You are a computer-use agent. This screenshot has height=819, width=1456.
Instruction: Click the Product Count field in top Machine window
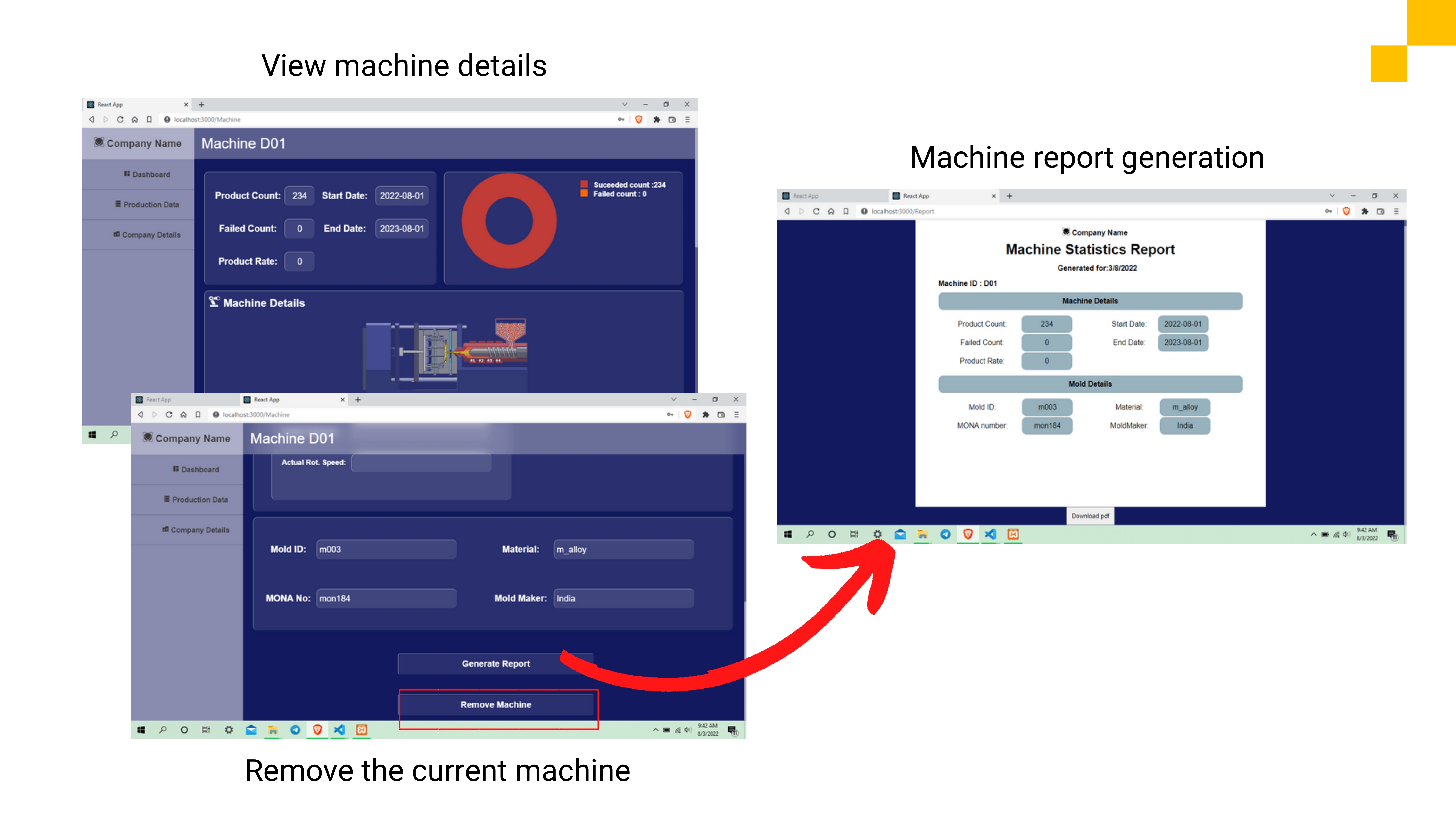pos(299,196)
